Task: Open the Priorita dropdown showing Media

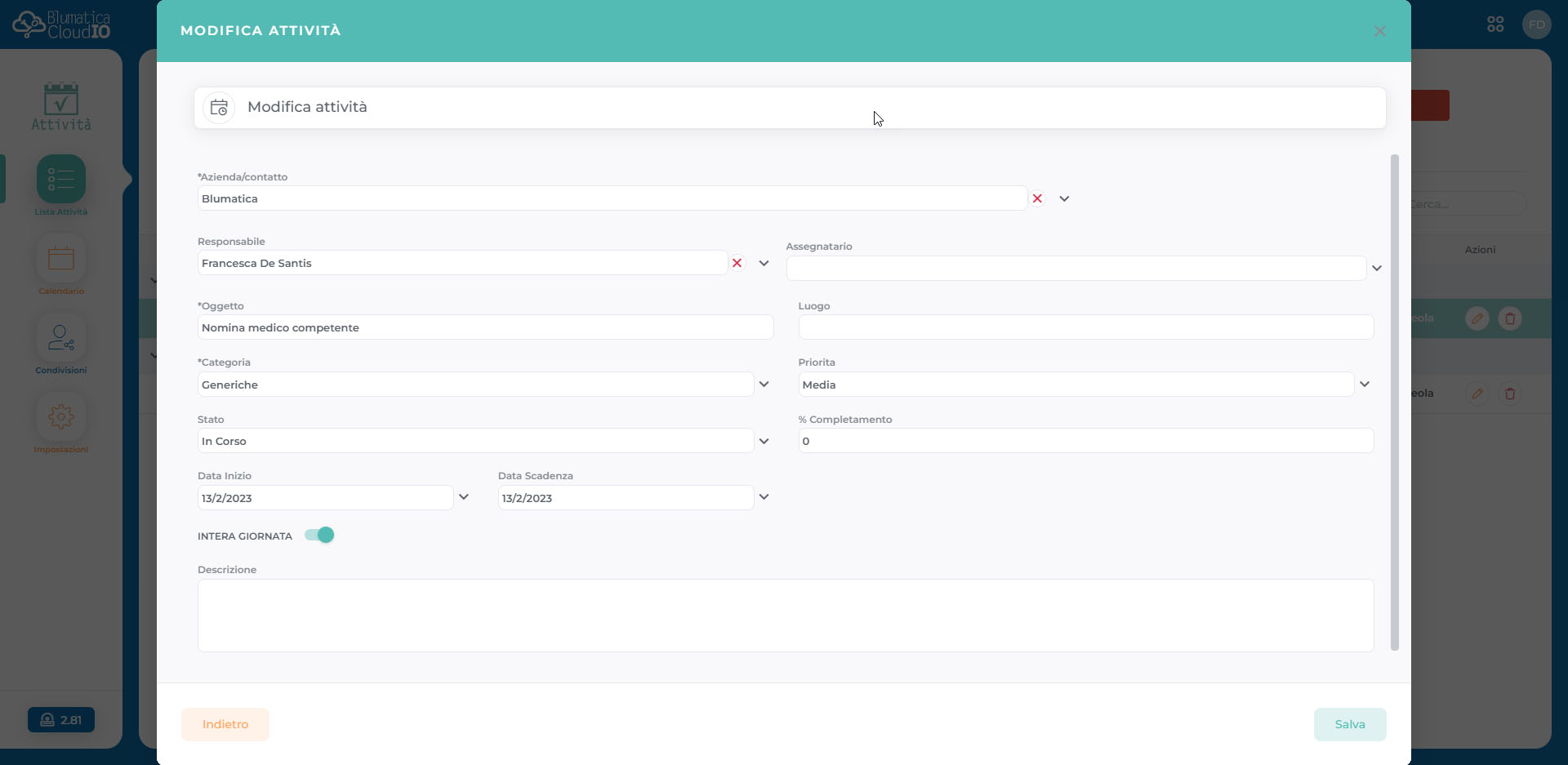Action: (x=1364, y=384)
